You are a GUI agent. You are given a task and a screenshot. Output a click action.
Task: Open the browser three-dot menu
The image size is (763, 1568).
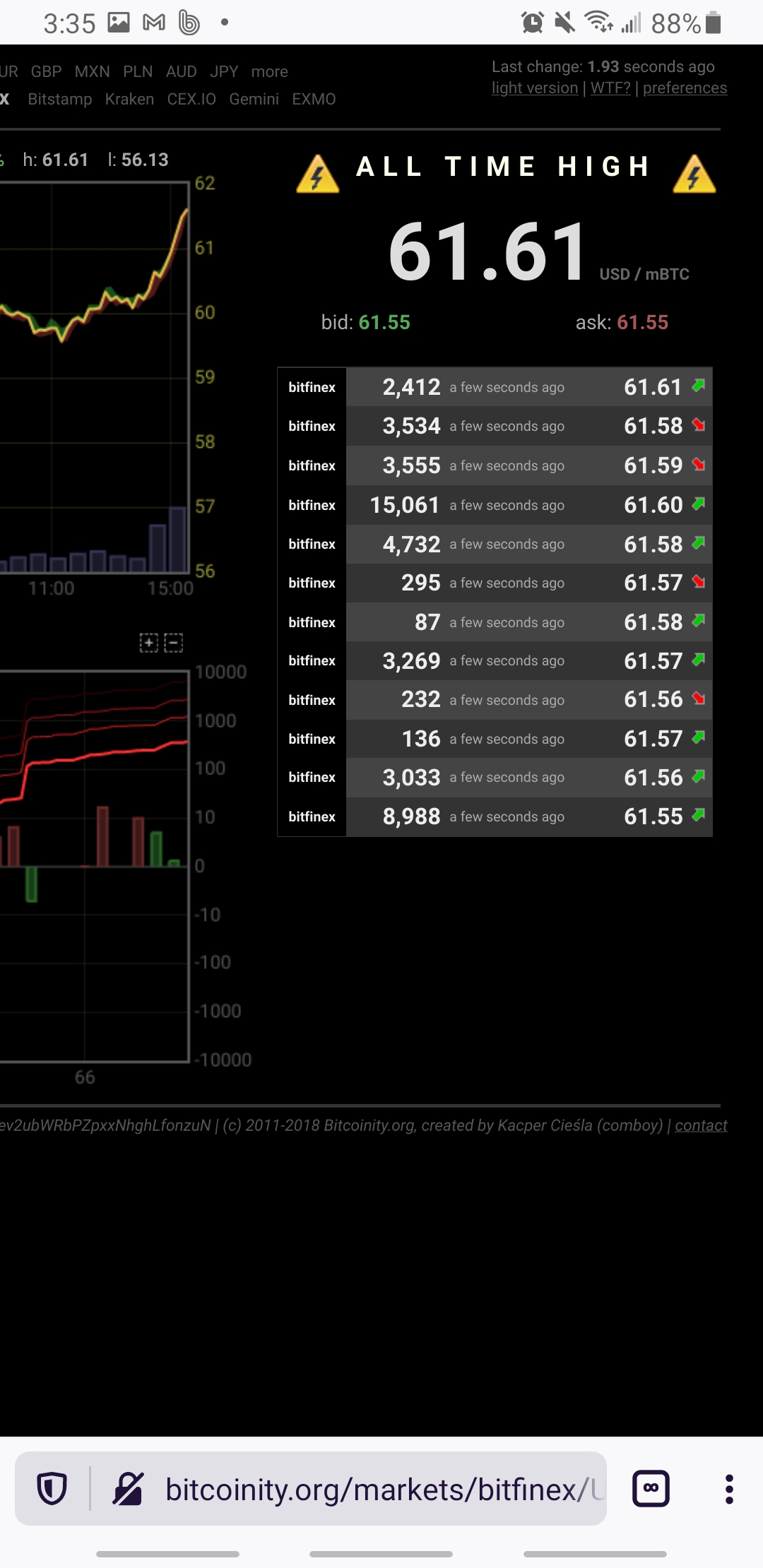click(729, 1489)
